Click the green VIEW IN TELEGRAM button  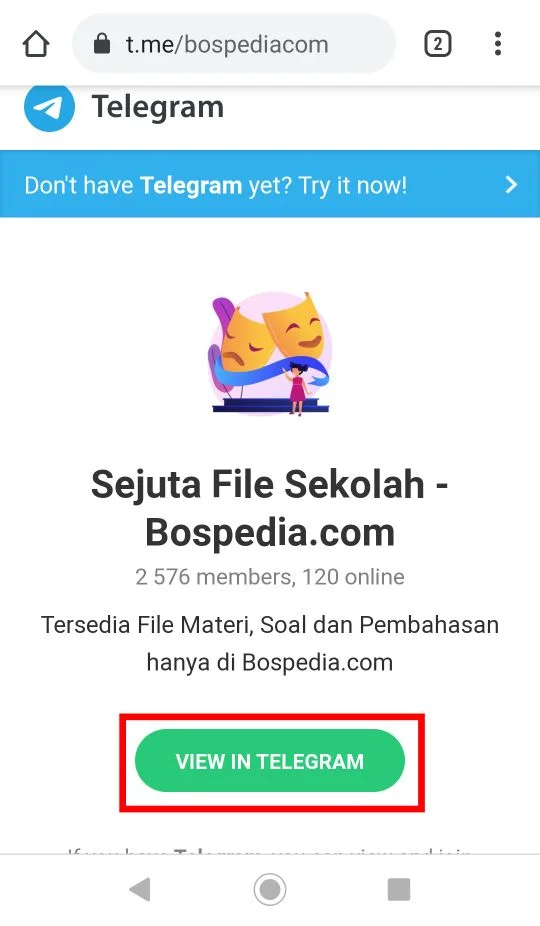270,761
